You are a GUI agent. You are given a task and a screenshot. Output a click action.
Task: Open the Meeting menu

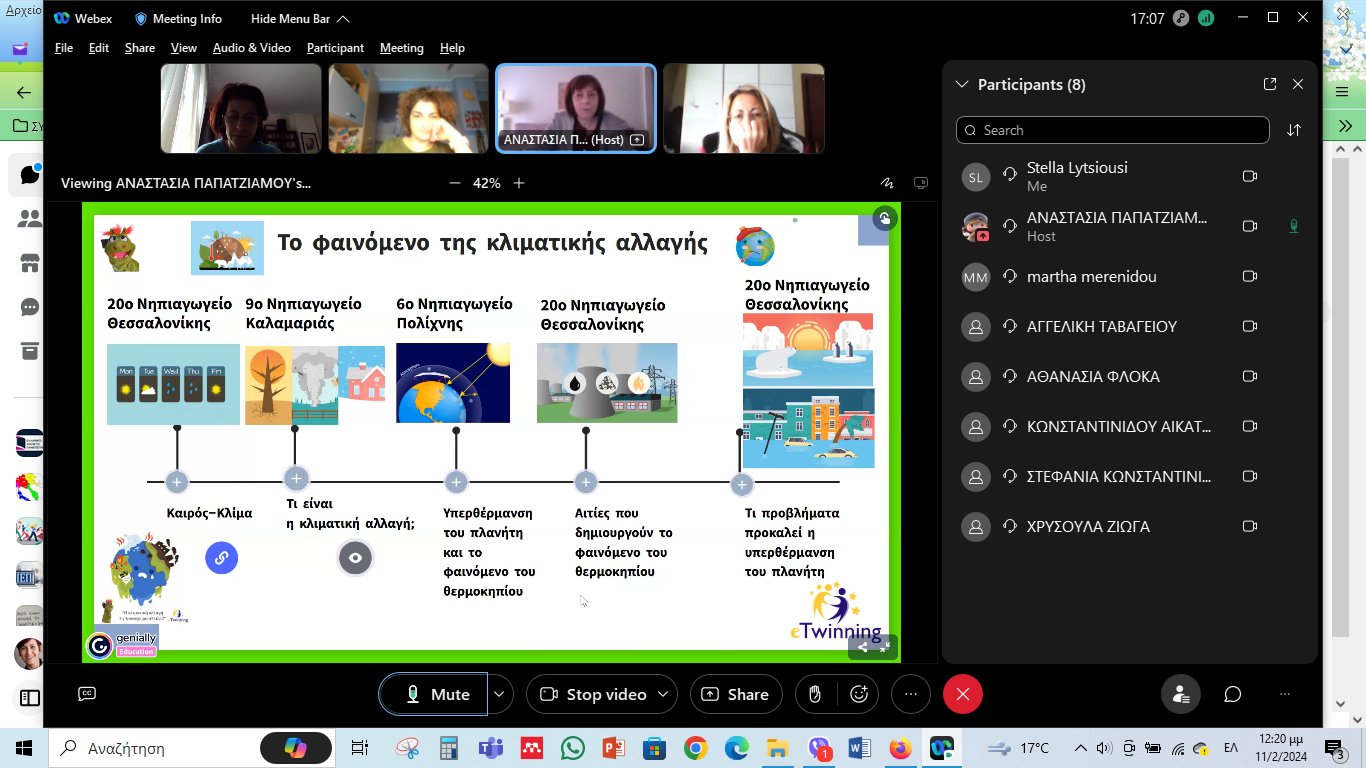pos(401,48)
